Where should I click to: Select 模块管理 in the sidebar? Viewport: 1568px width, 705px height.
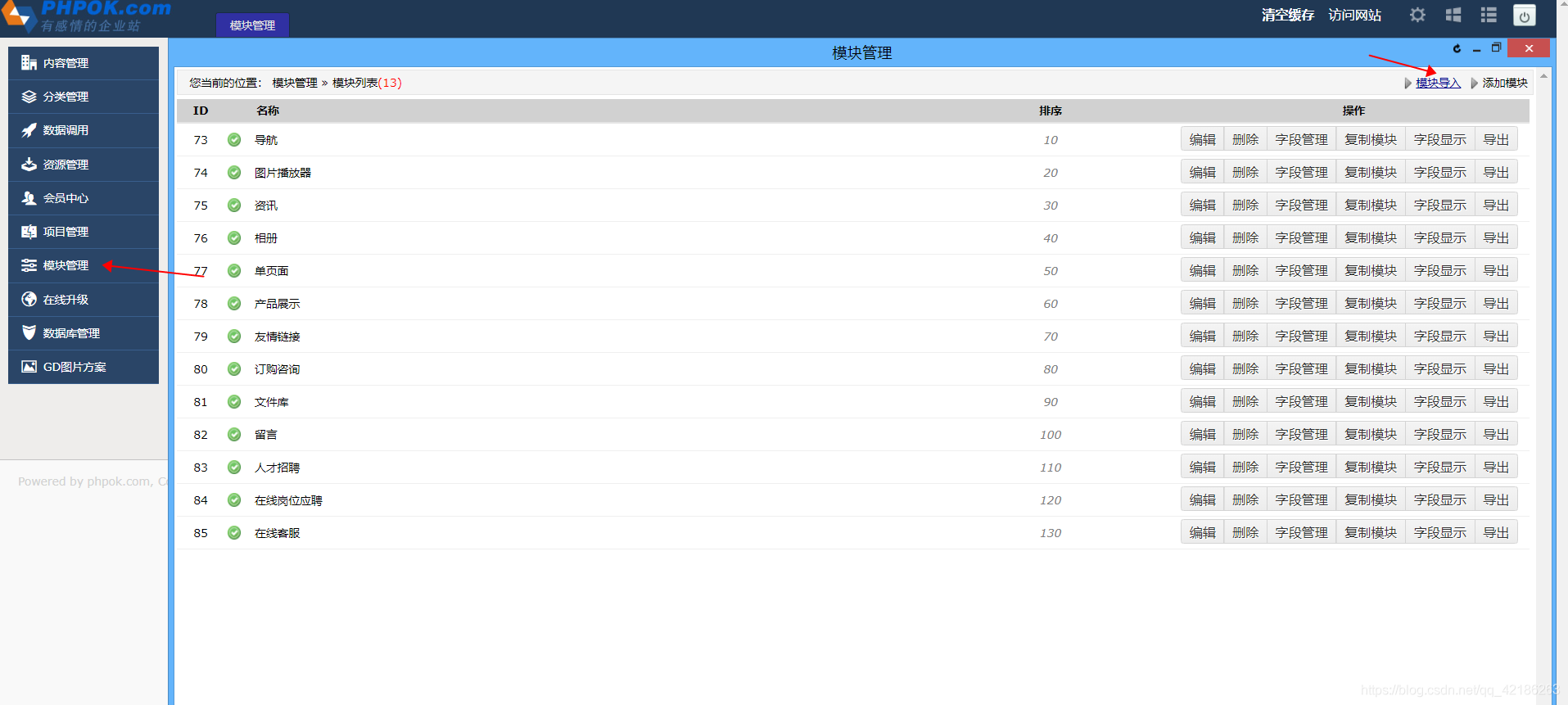click(84, 265)
